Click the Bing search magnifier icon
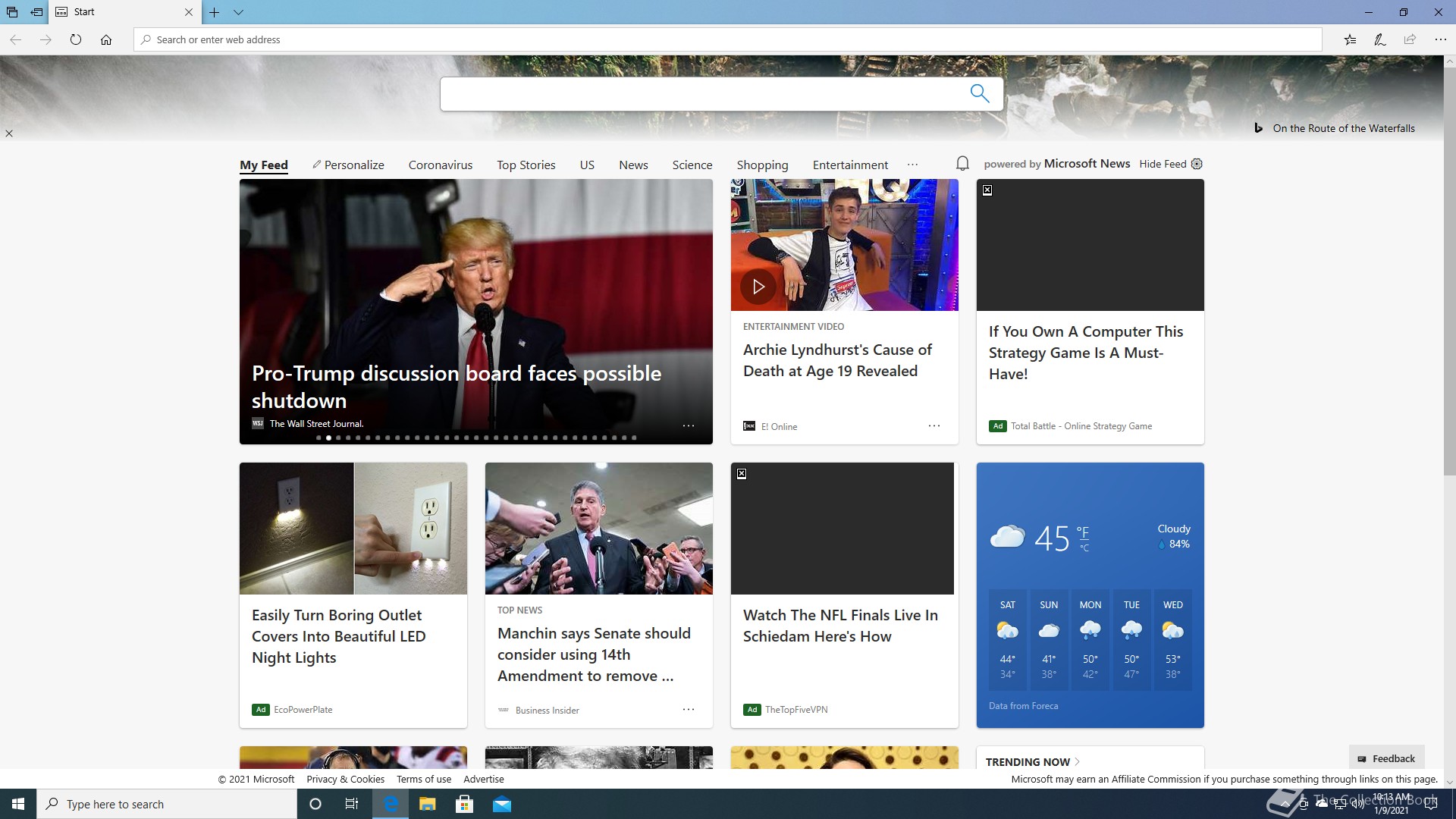Image resolution: width=1456 pixels, height=819 pixels. [x=980, y=93]
